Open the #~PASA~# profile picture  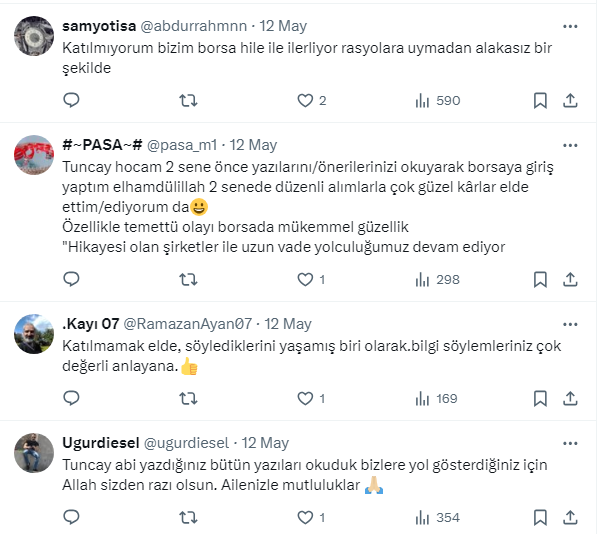(x=34, y=155)
